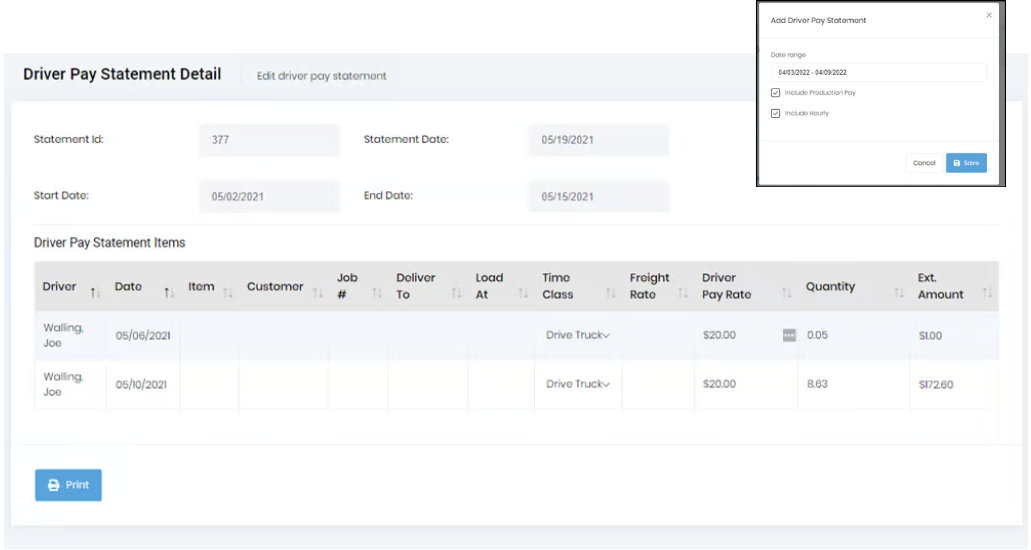This screenshot has width=1031, height=550.
Task: Toggle Include Production Pay checkbox
Action: click(776, 93)
